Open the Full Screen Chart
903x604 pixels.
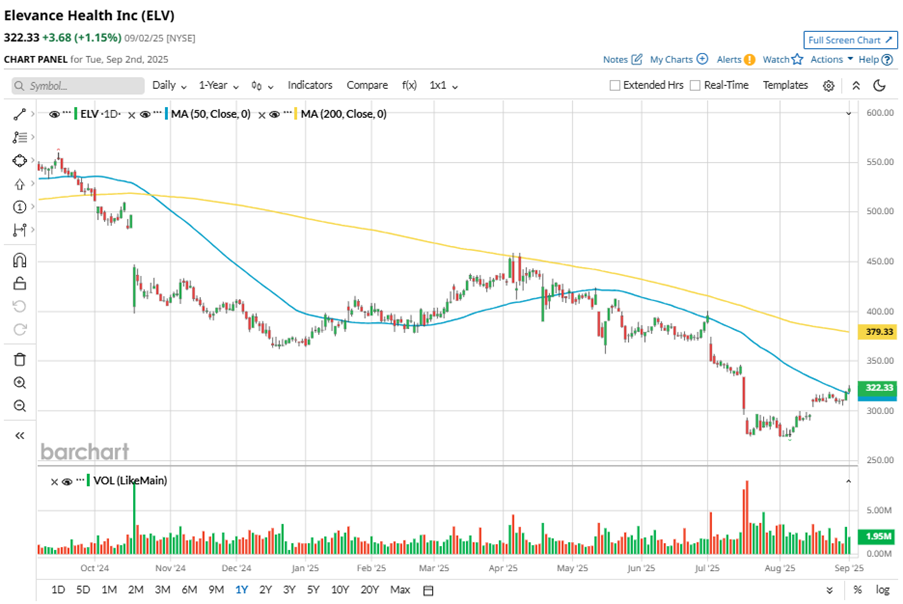(x=850, y=40)
